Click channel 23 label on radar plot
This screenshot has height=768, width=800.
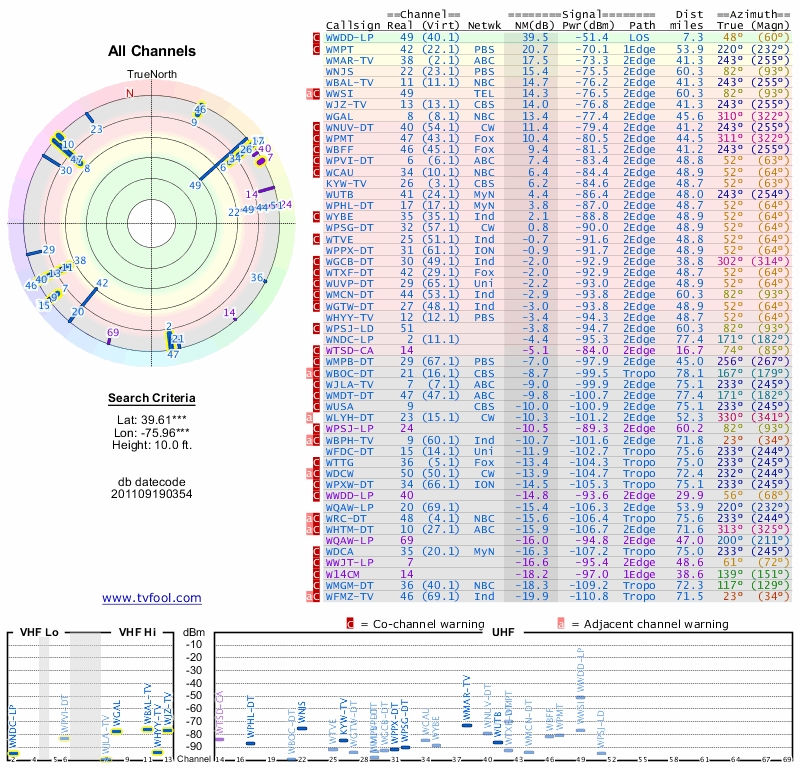coord(96,129)
